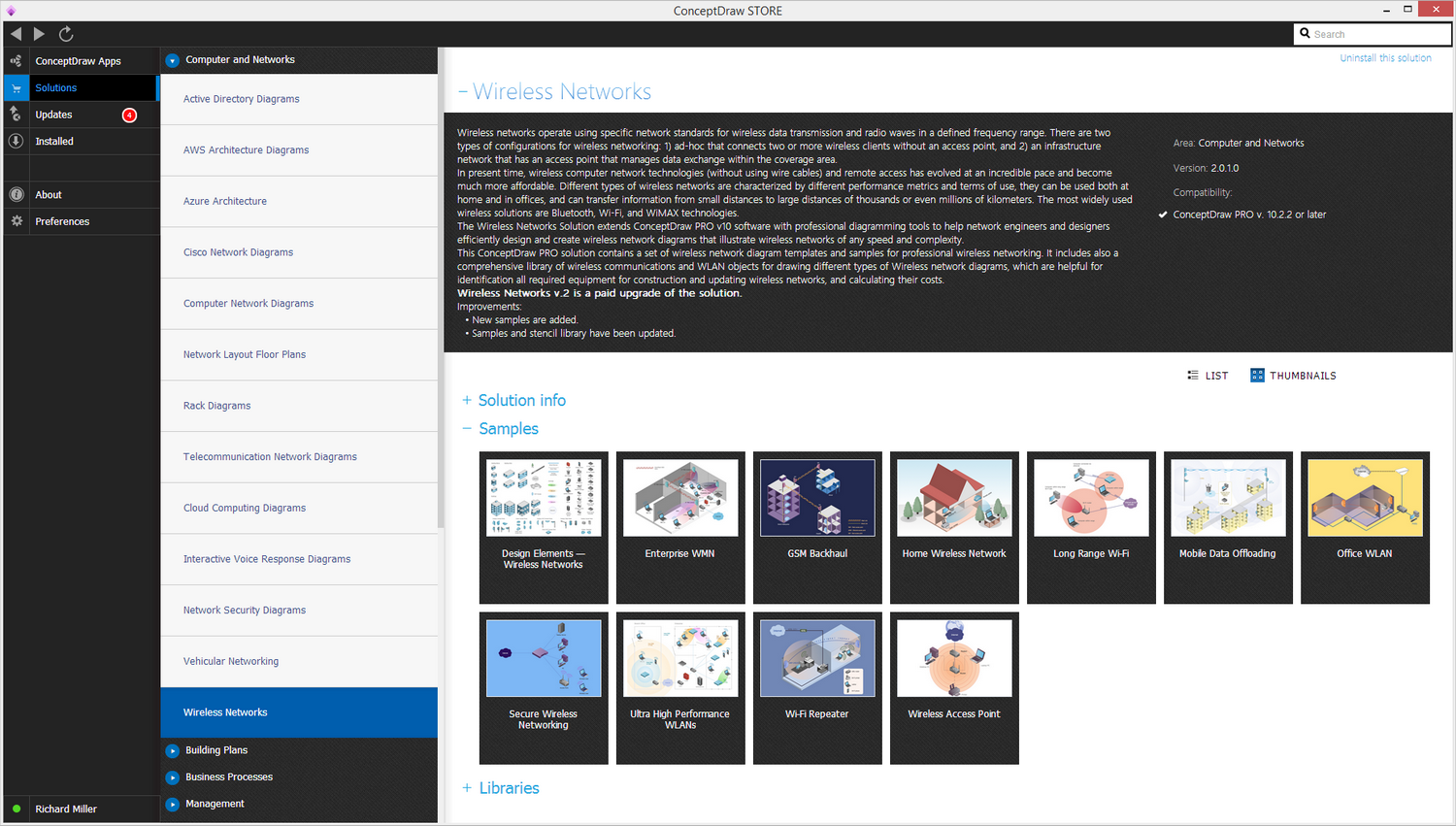Image resolution: width=1456 pixels, height=826 pixels.
Task: Open the Updates section
Action: pyautogui.click(x=82, y=115)
